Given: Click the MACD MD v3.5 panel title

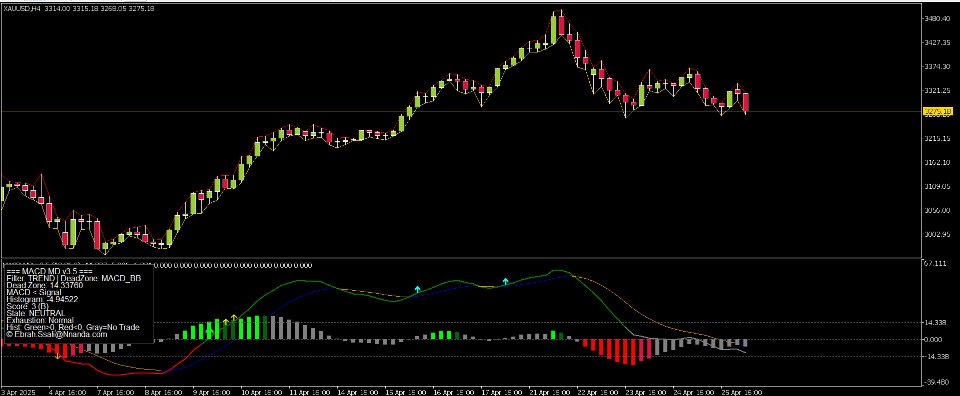Looking at the screenshot, I should point(50,271).
